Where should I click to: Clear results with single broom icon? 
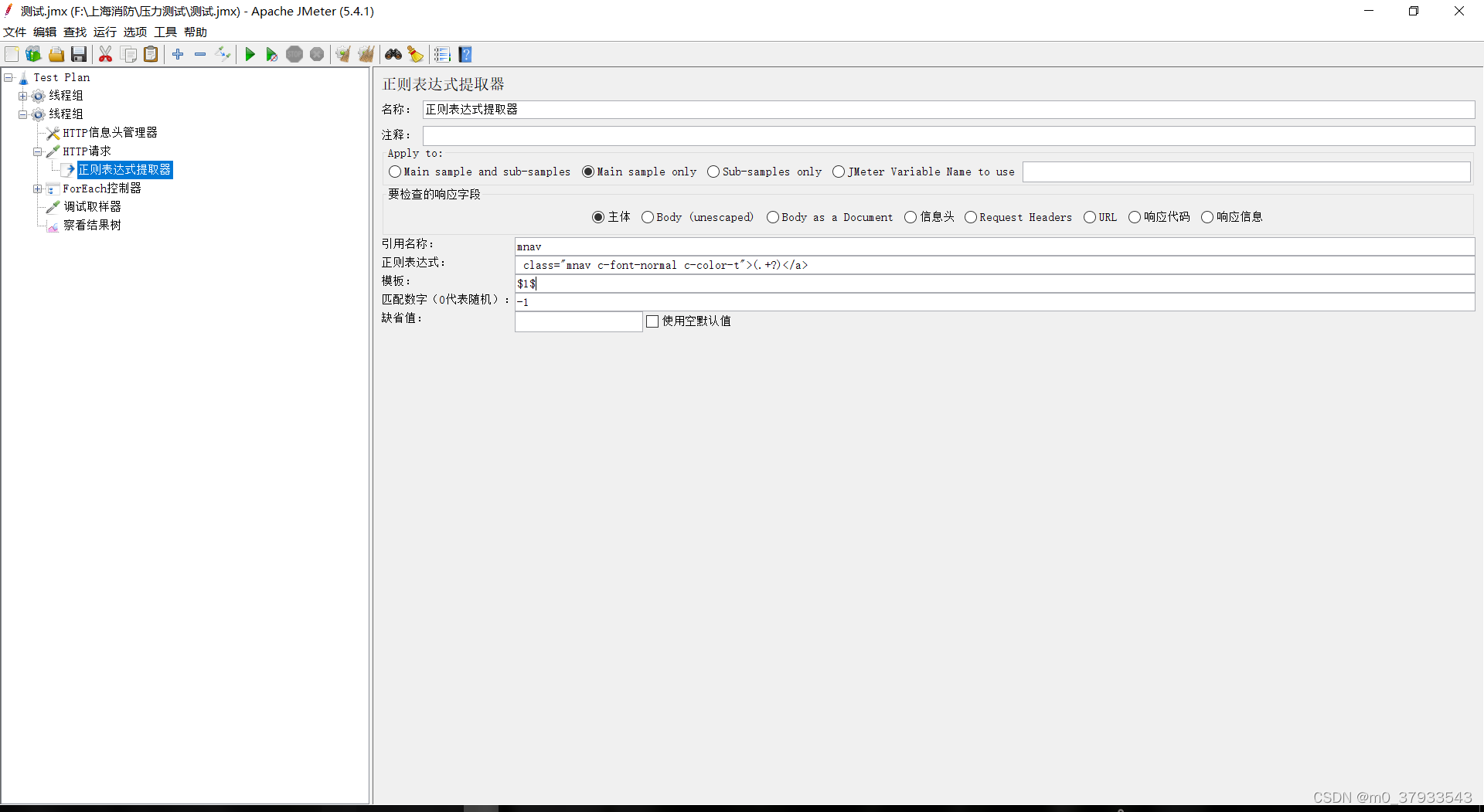(343, 54)
